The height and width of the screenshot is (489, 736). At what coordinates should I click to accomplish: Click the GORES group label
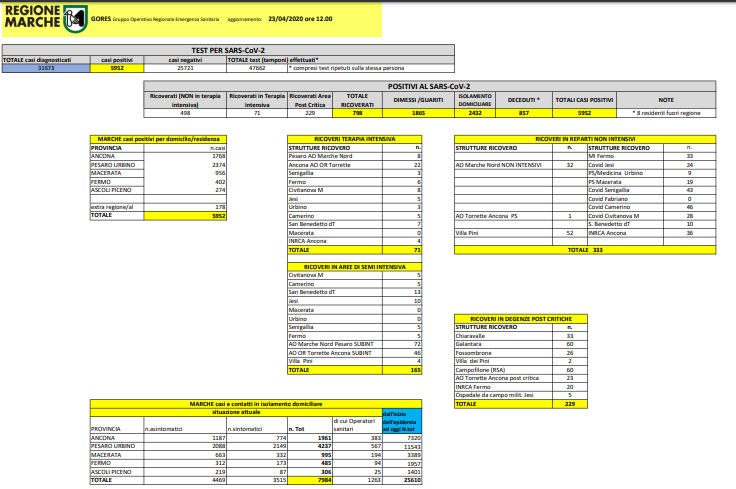(x=155, y=19)
